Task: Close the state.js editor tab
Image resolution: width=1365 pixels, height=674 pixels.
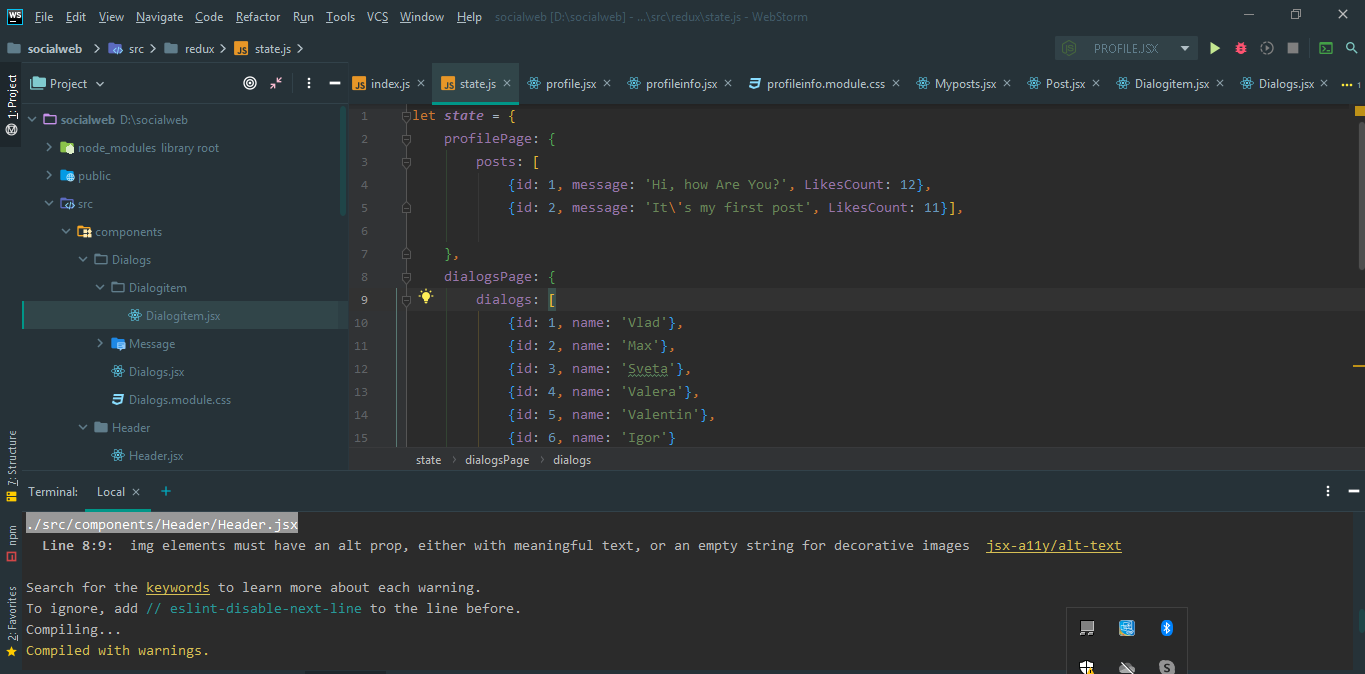Action: (508, 84)
